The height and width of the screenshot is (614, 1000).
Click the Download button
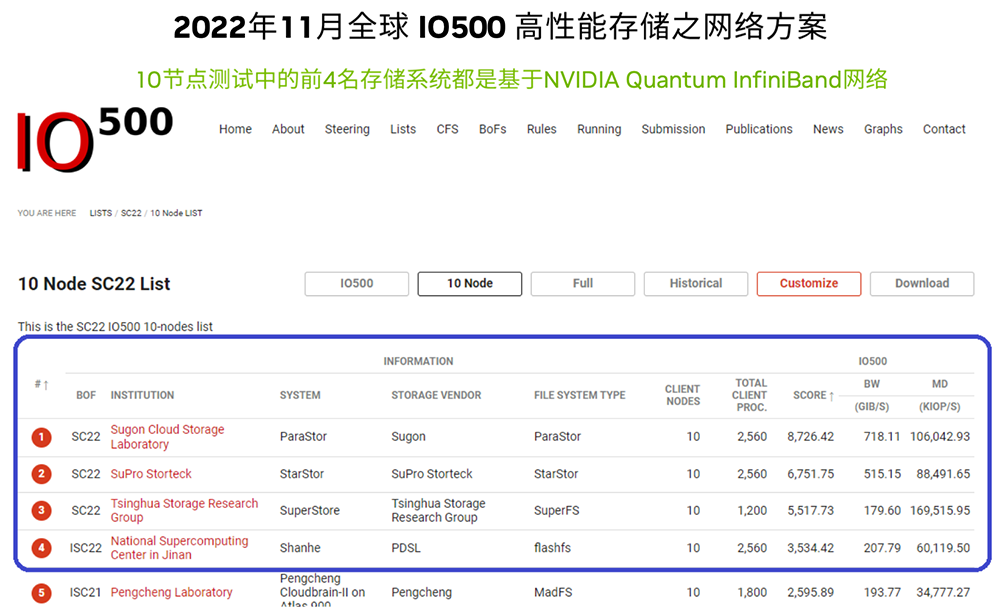click(x=922, y=284)
